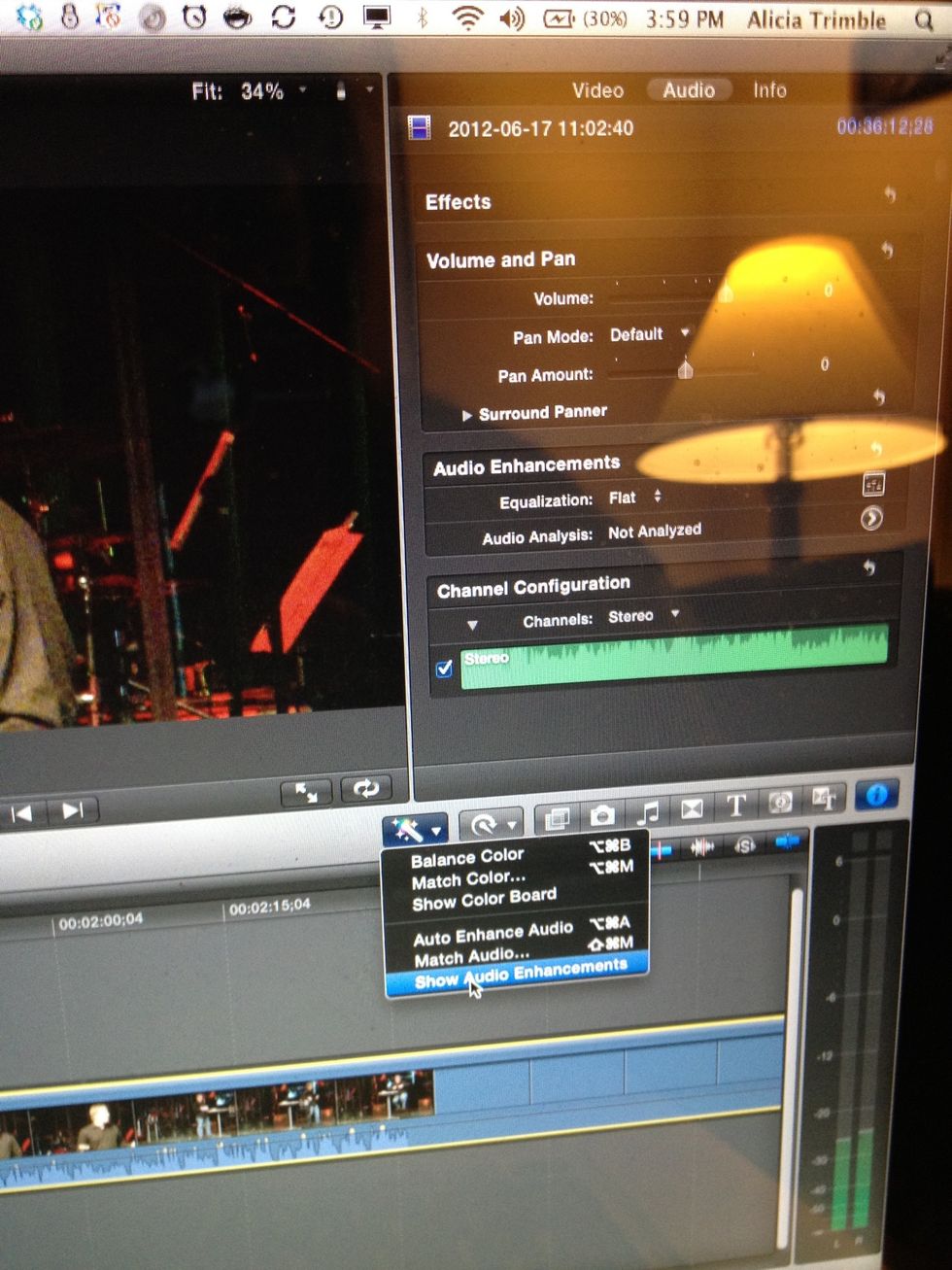
Task: Toggle video skimming in the timeline
Action: 662,850
